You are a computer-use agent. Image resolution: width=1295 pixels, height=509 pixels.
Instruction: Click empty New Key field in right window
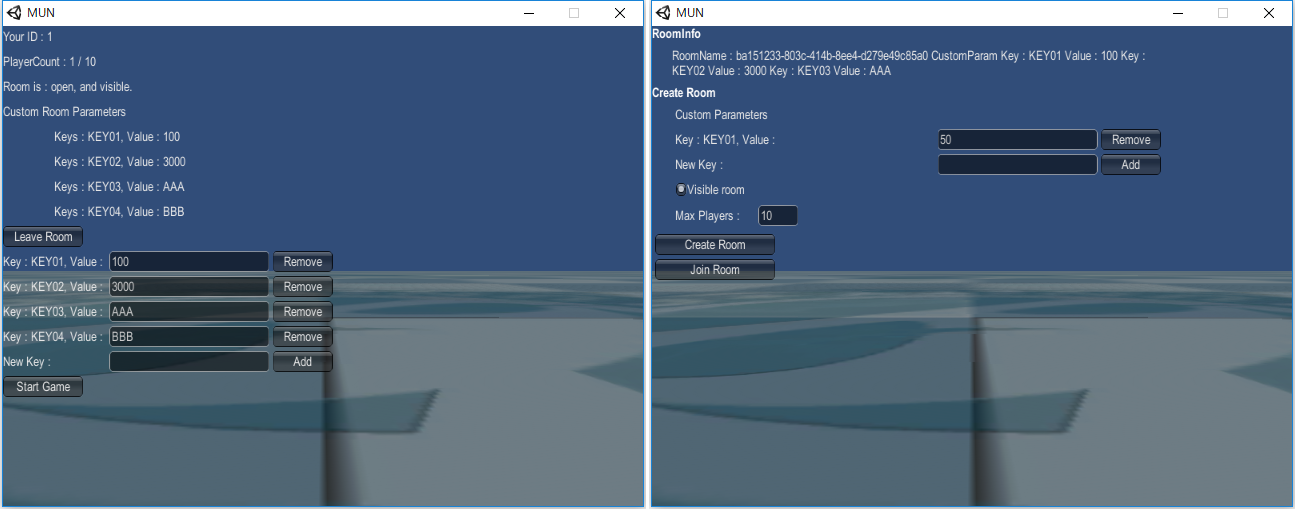pos(1018,165)
